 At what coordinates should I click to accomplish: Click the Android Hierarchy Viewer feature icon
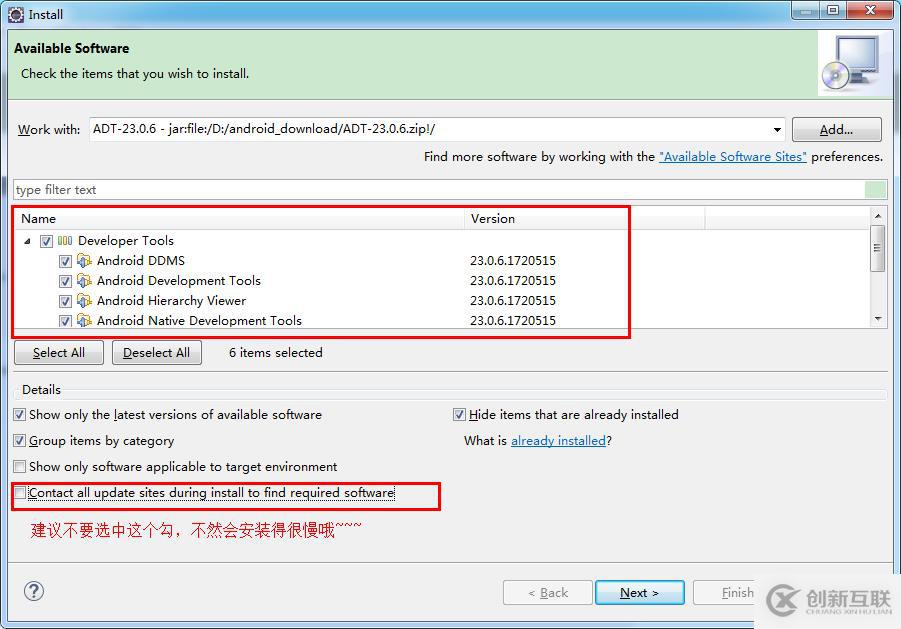point(84,301)
